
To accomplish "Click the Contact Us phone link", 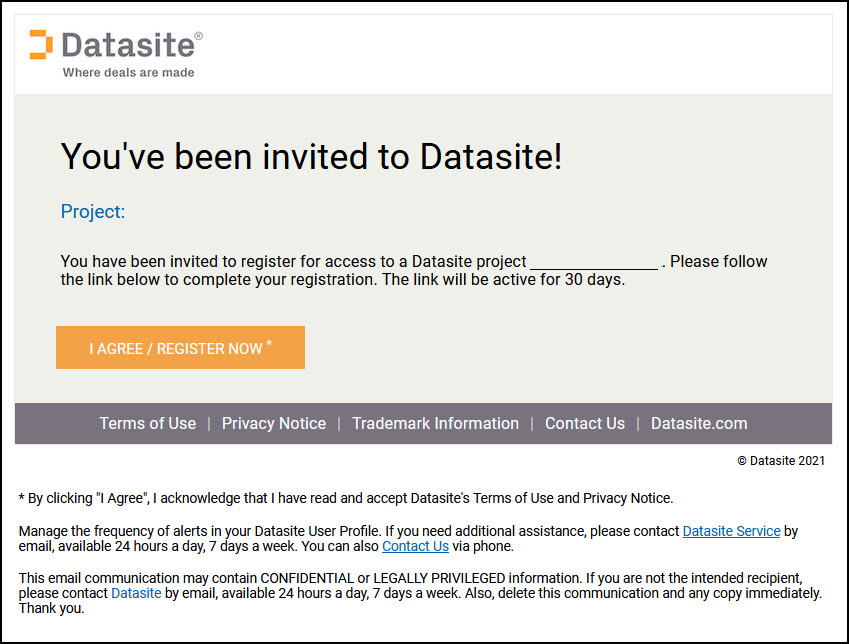I will point(415,546).
